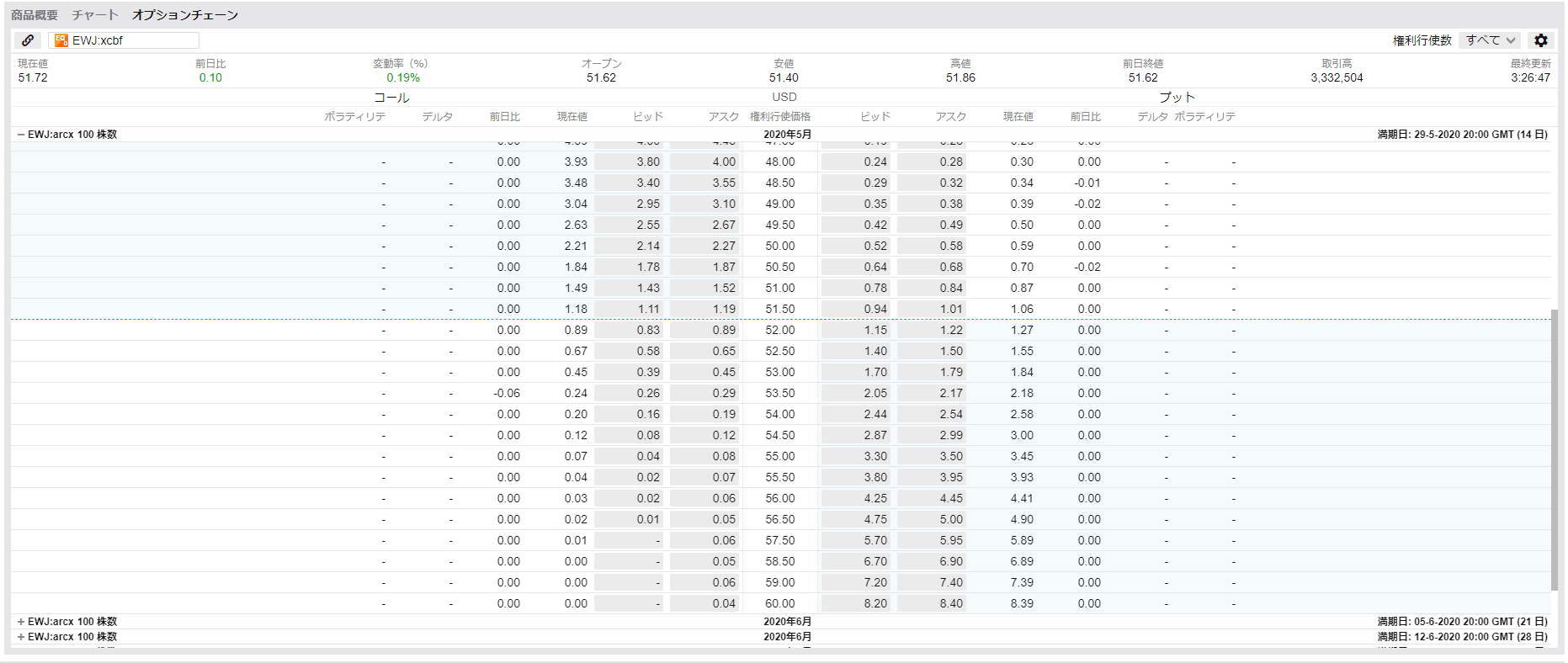Open the settings gear icon

(1540, 40)
